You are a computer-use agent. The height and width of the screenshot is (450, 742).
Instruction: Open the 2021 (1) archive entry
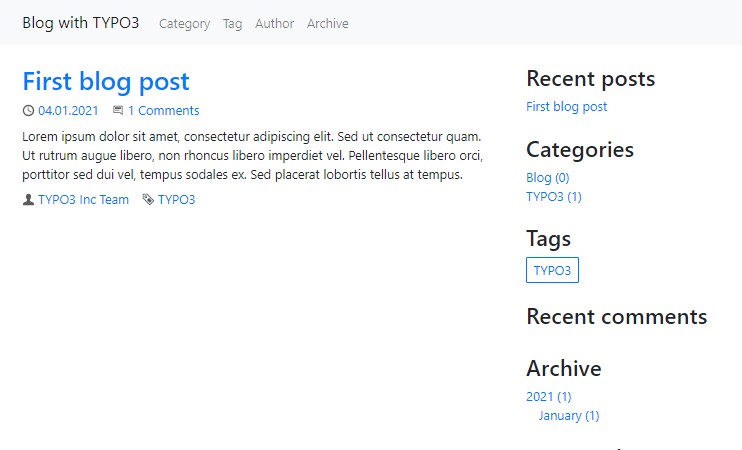[548, 397]
